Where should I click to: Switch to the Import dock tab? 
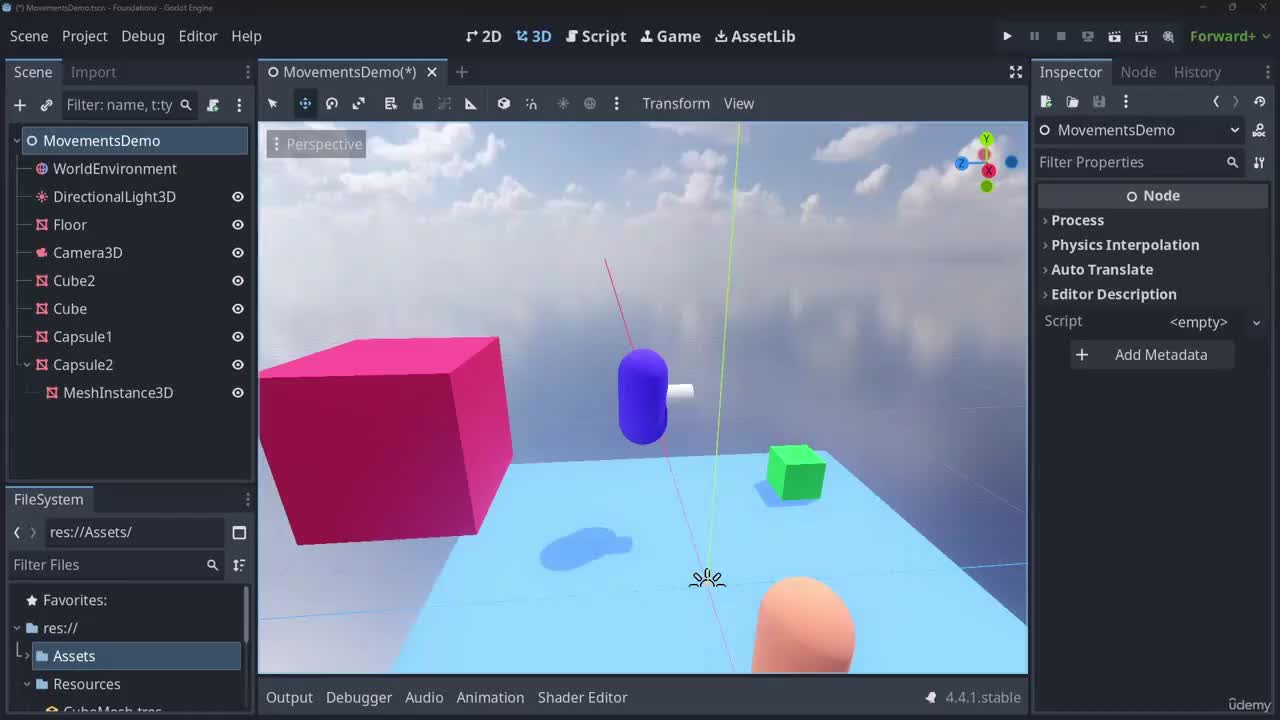(93, 72)
